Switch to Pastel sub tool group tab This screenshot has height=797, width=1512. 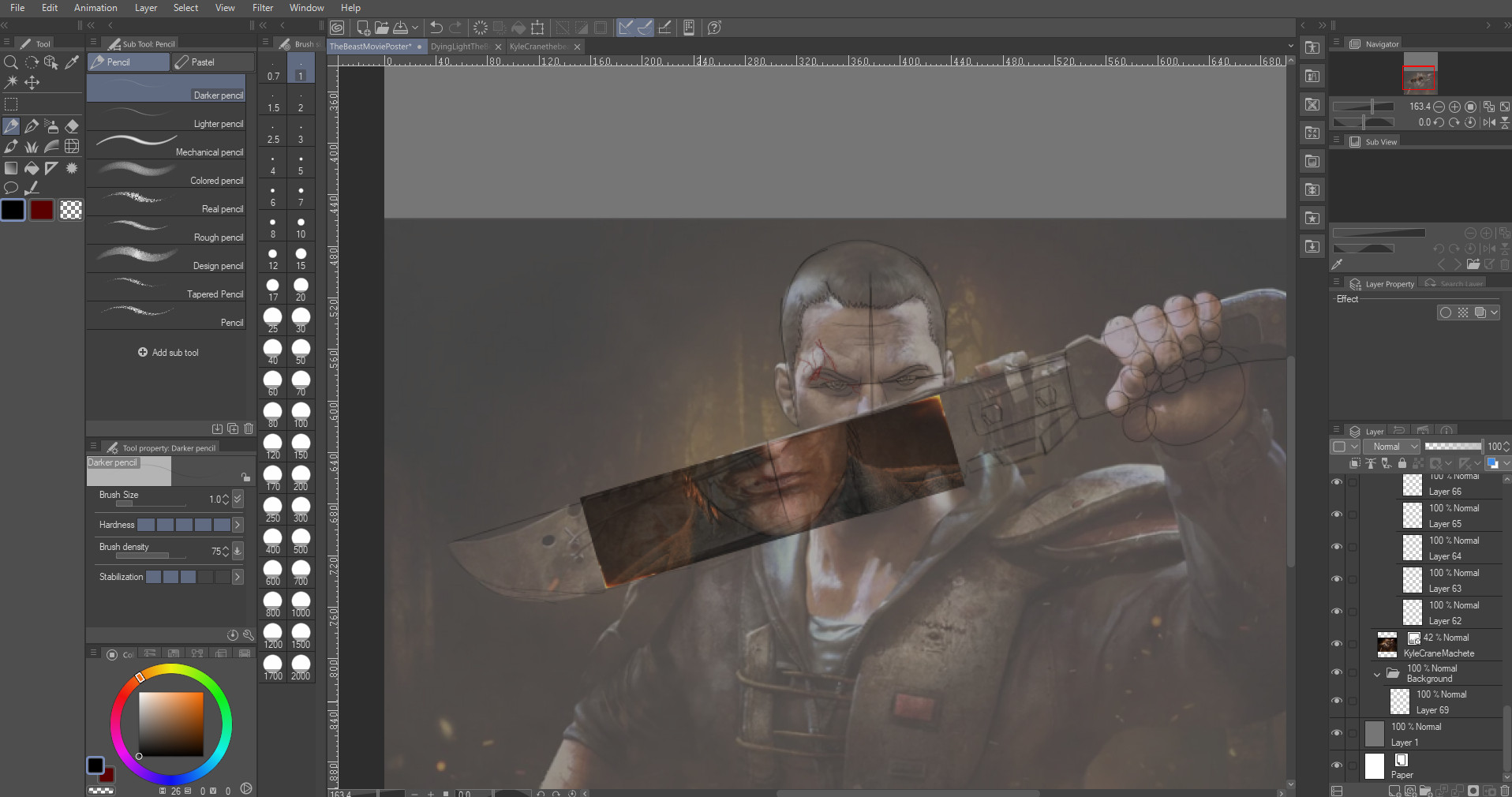point(213,62)
